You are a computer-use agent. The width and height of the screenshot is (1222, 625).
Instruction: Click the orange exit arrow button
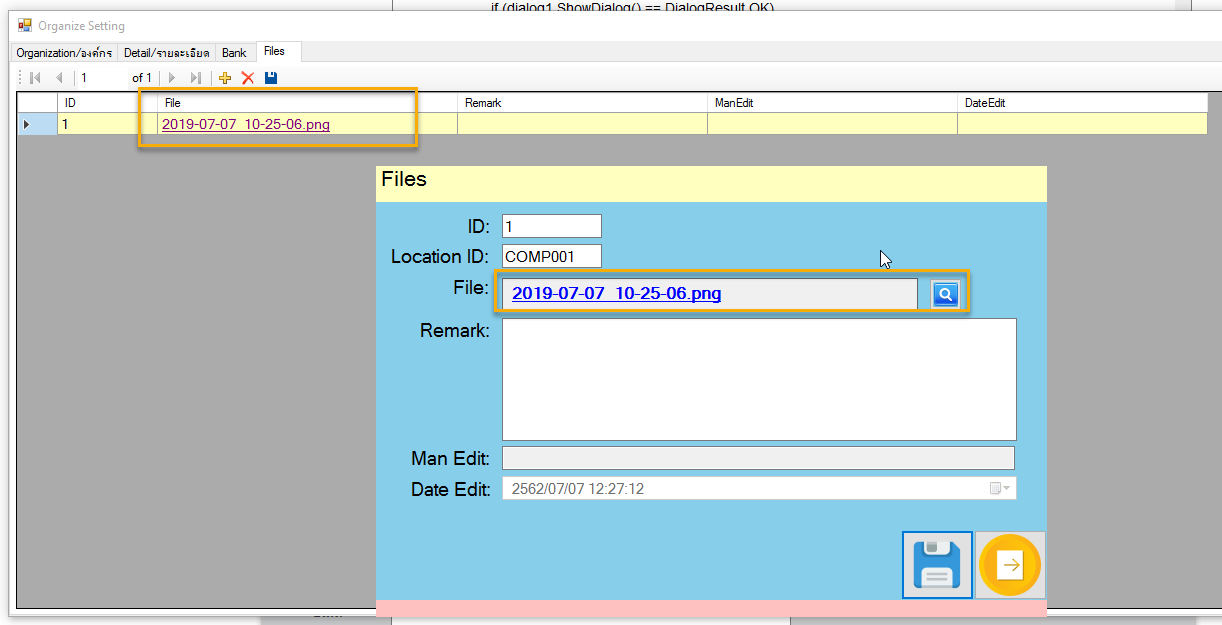click(x=1010, y=566)
